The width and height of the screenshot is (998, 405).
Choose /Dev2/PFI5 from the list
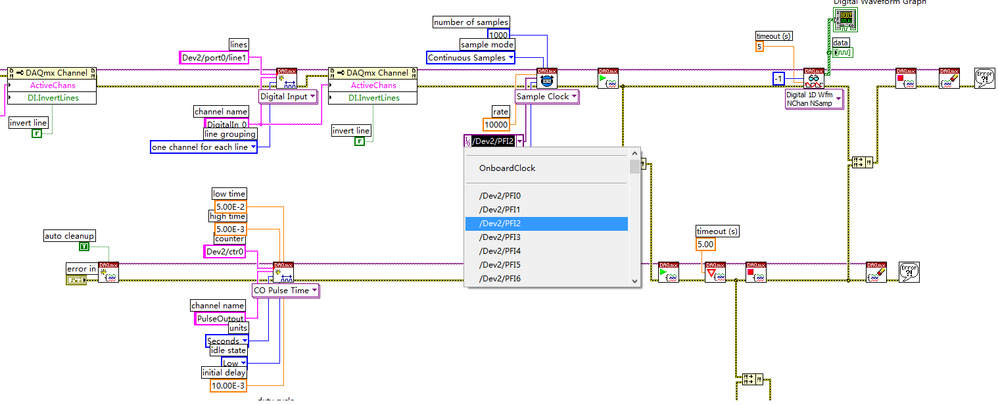pos(547,265)
